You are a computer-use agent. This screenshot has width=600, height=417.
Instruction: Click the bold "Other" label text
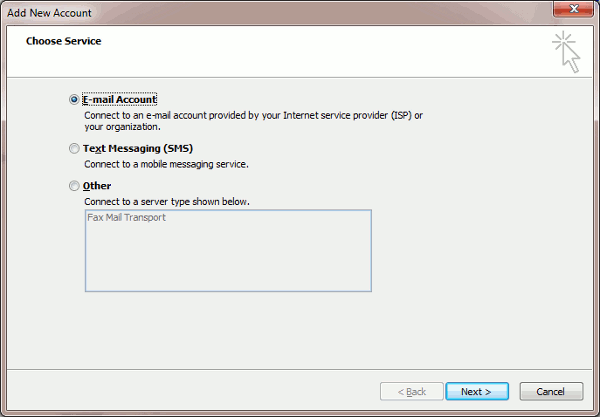(97, 186)
